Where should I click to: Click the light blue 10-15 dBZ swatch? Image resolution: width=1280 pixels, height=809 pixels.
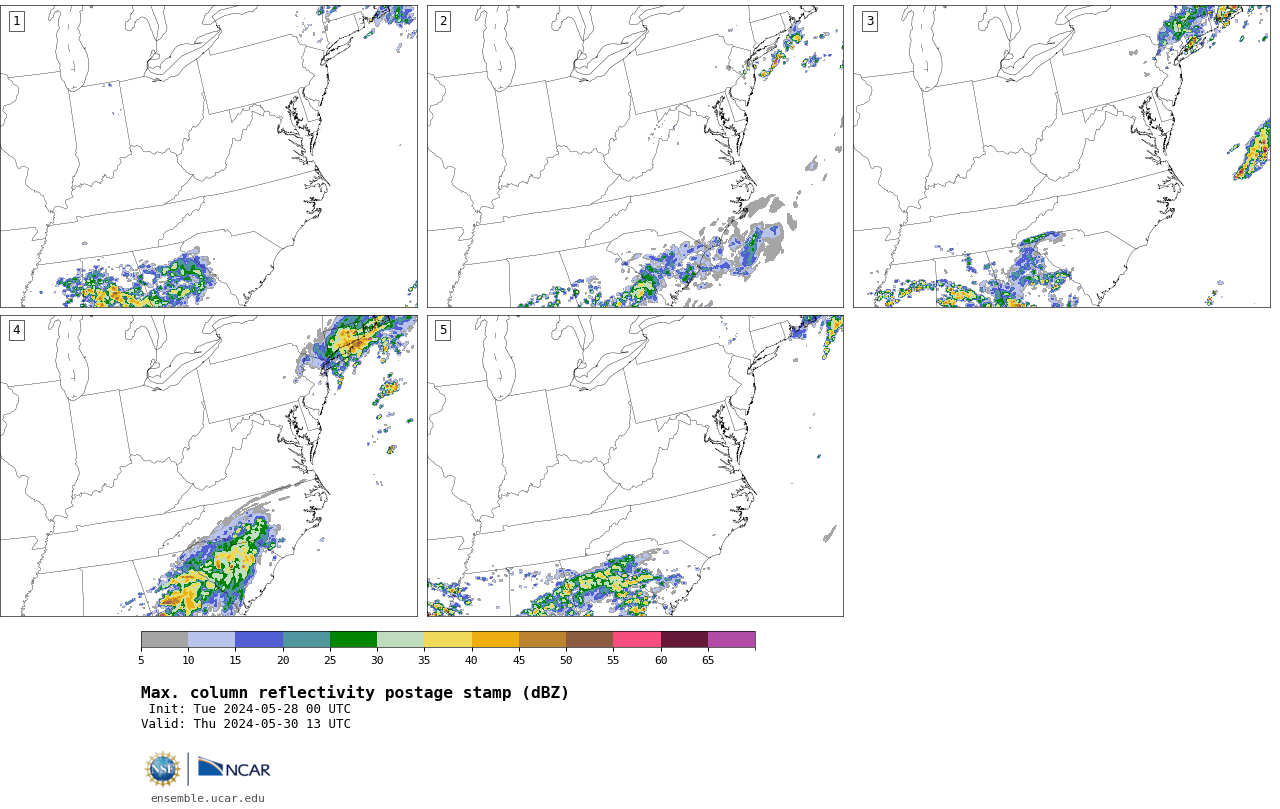(211, 640)
